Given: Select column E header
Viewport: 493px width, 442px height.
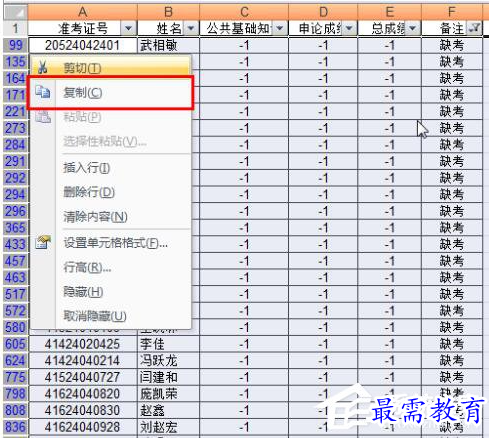Looking at the screenshot, I should [389, 13].
